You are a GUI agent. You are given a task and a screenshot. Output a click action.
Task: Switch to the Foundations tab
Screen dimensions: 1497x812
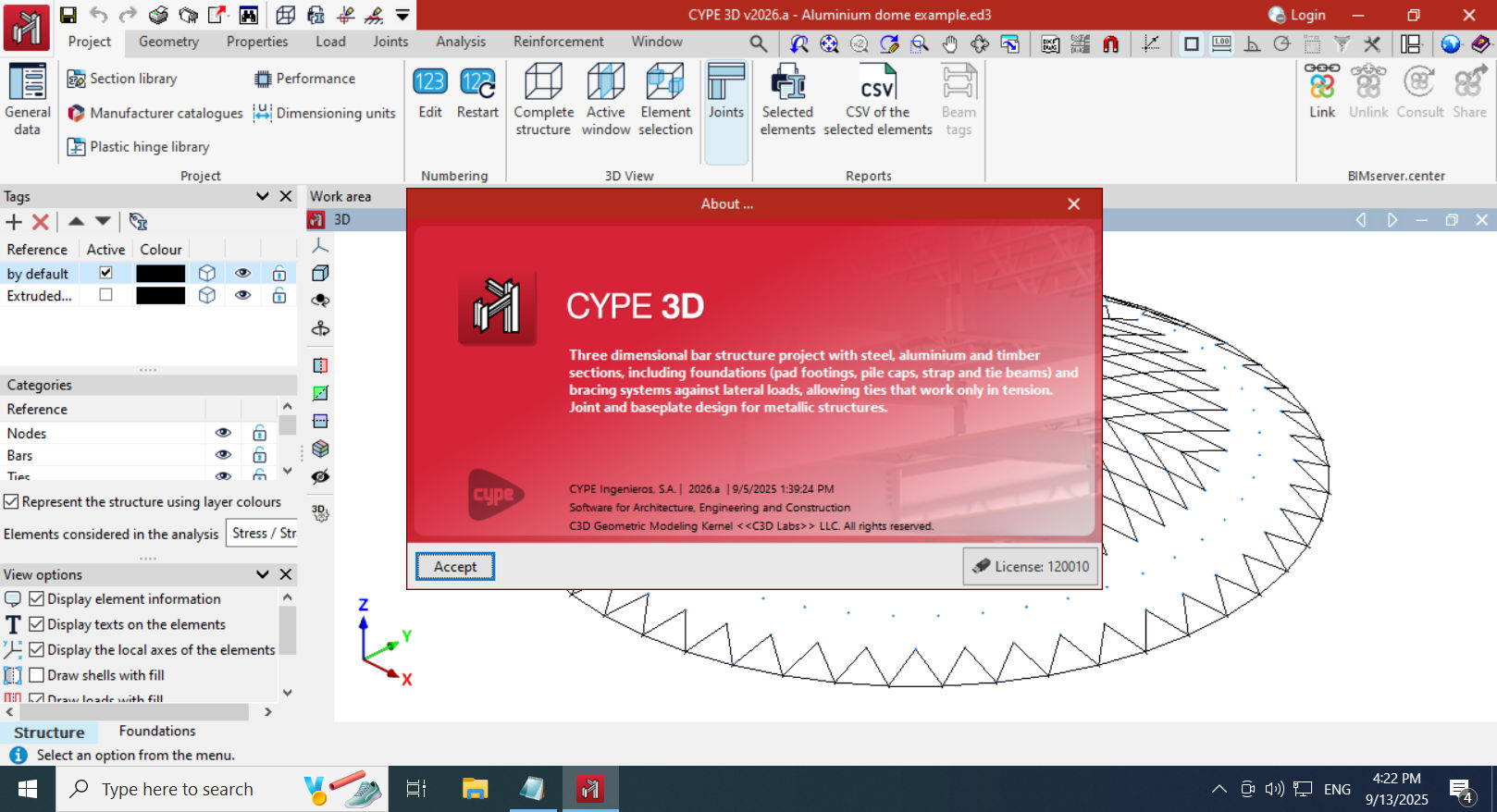pyautogui.click(x=157, y=731)
